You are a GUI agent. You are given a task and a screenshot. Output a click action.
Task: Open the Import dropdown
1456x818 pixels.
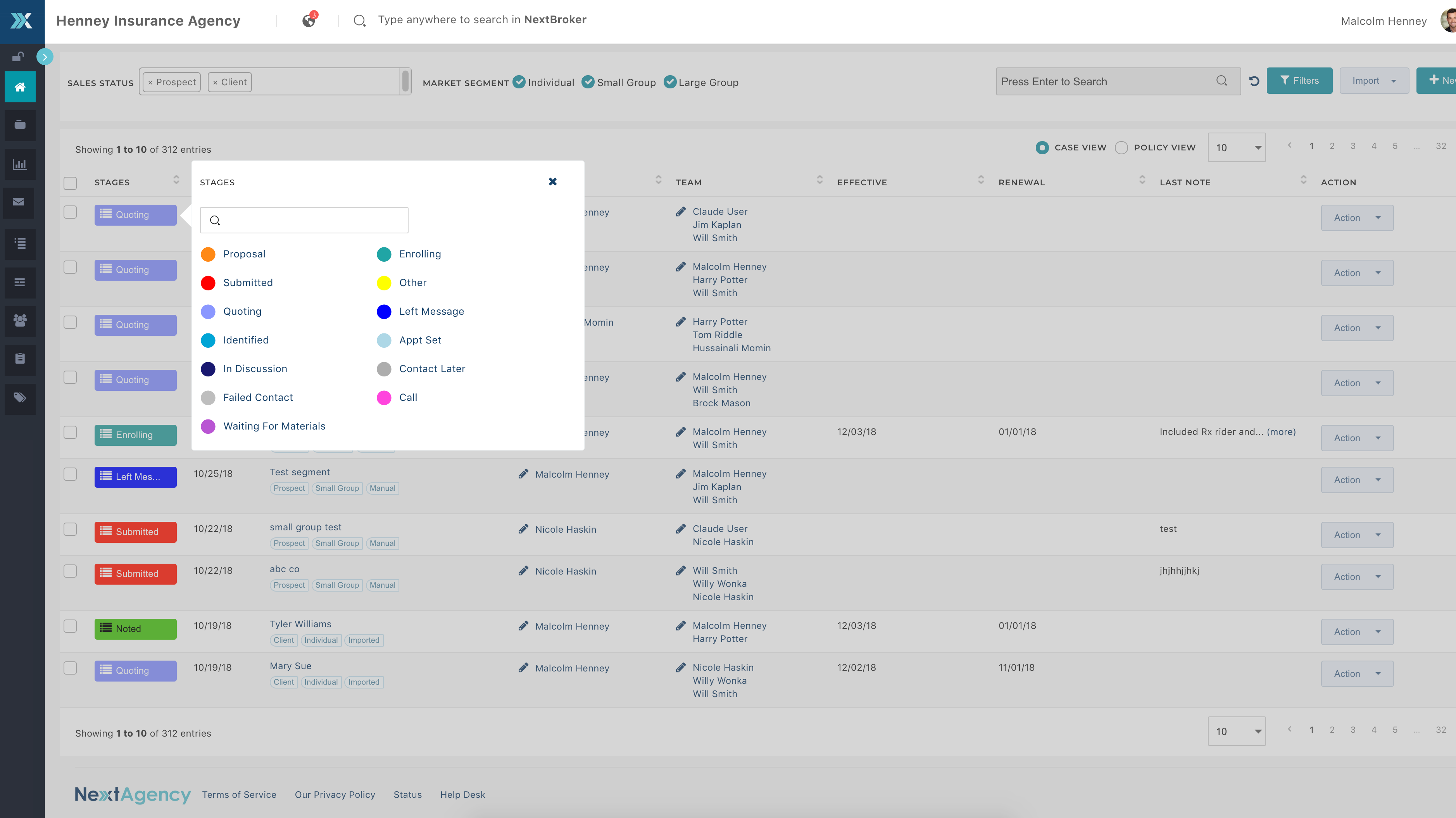click(x=1373, y=81)
